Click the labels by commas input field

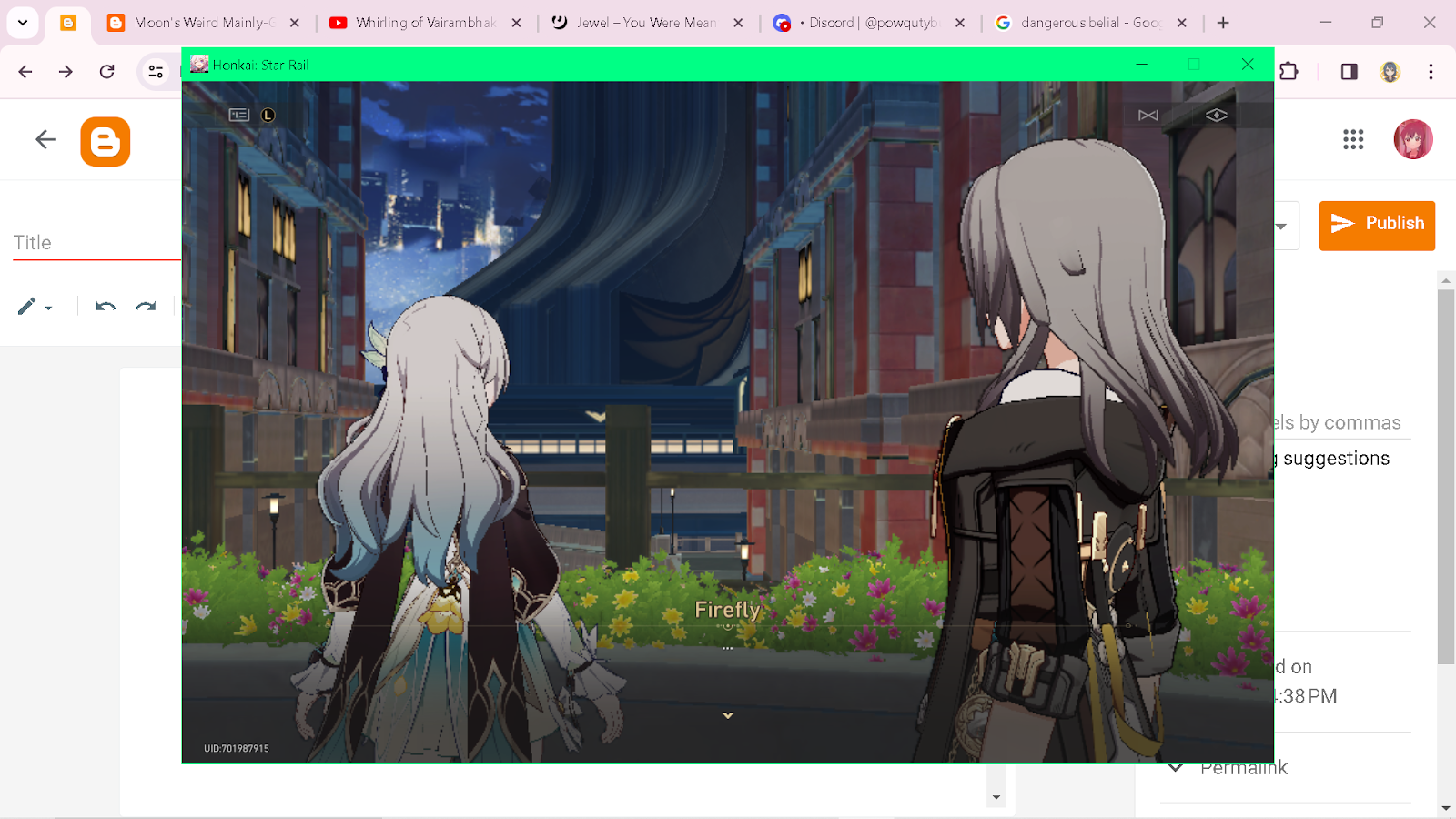1341,422
